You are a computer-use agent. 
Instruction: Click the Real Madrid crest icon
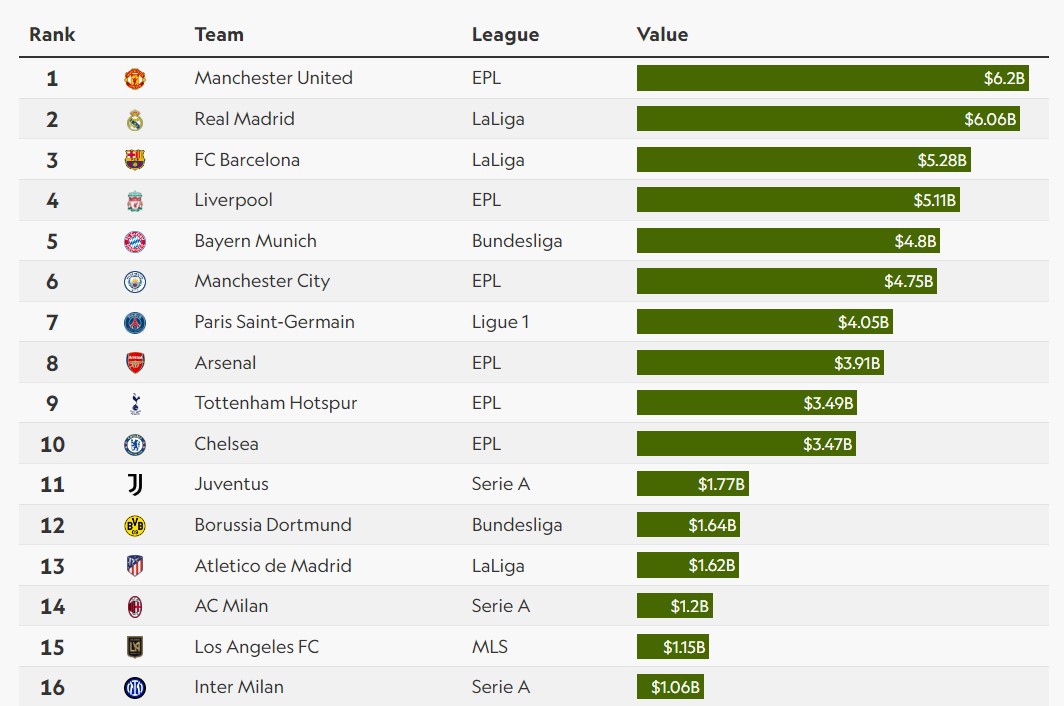click(x=135, y=120)
